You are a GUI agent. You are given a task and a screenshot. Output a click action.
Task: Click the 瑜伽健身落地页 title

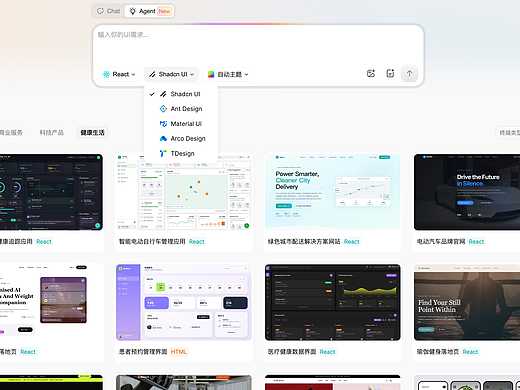coord(438,352)
